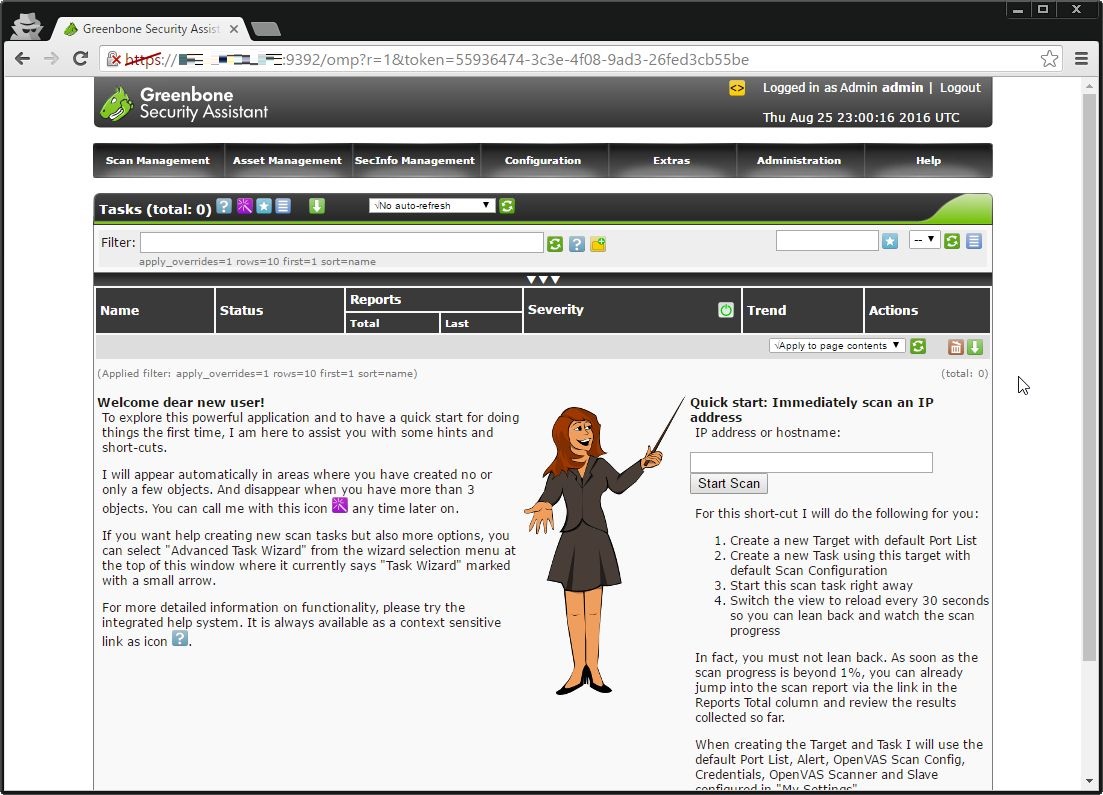Bookmark this page with the star icon
The image size is (1103, 795).
coord(1050,59)
